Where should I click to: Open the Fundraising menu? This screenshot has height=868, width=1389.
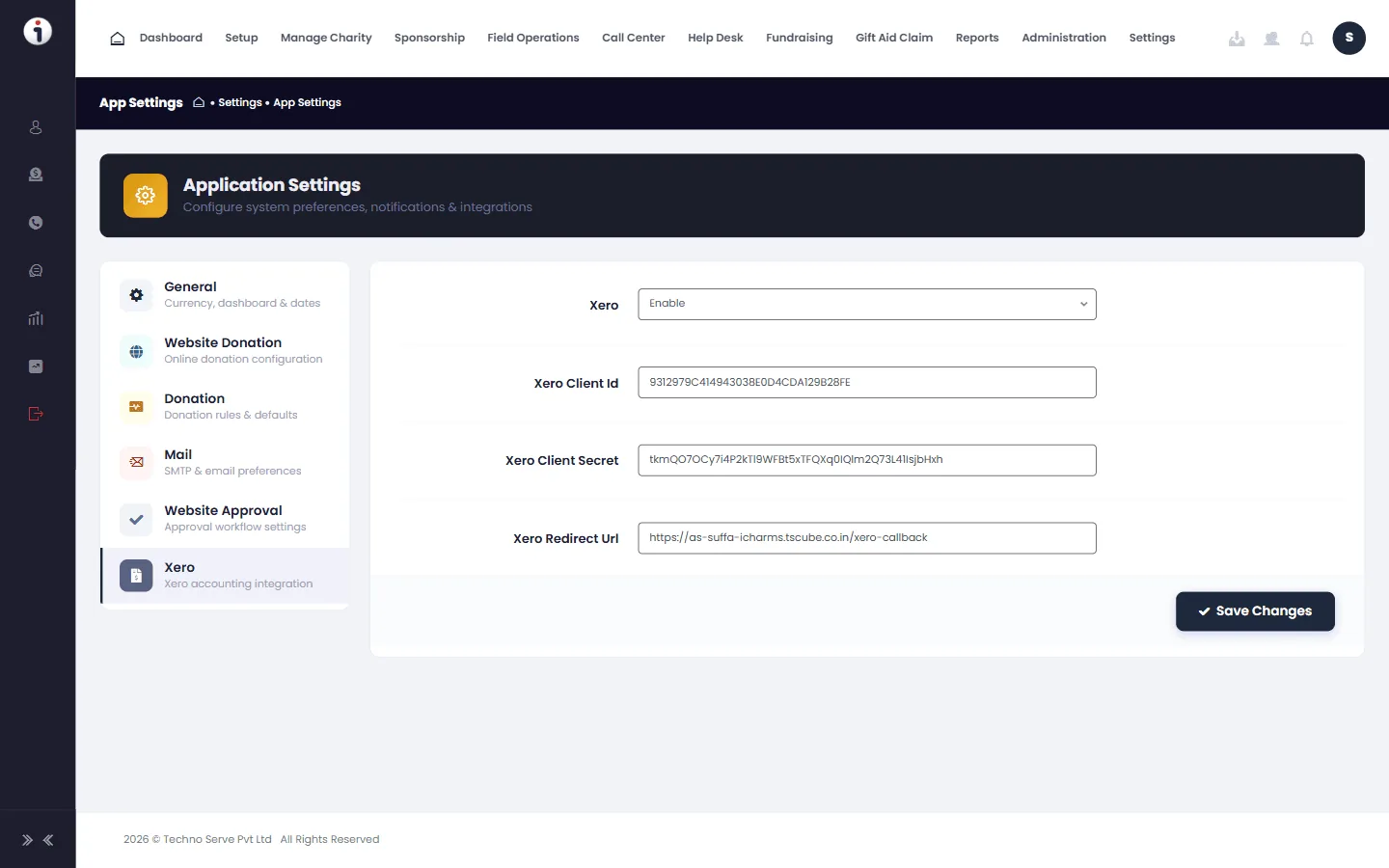(800, 38)
